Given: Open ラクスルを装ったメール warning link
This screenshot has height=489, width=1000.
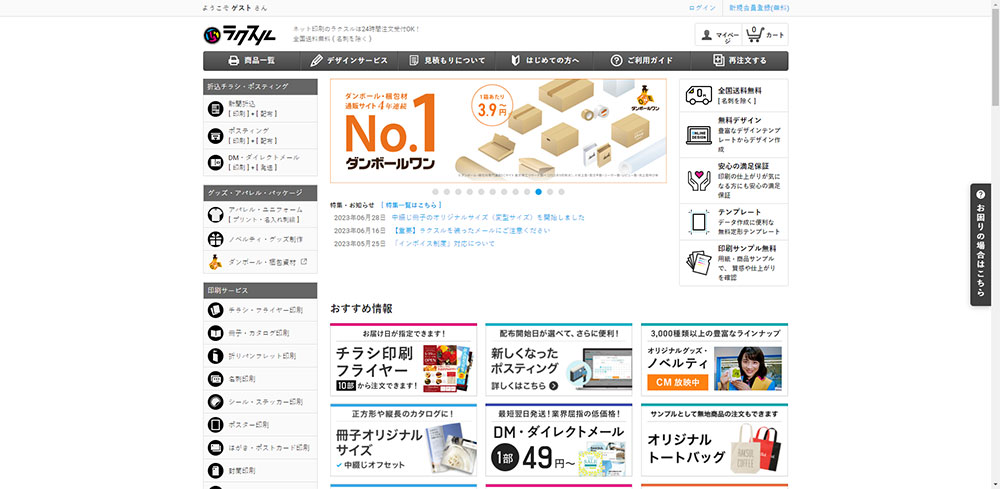Looking at the screenshot, I should pos(471,231).
